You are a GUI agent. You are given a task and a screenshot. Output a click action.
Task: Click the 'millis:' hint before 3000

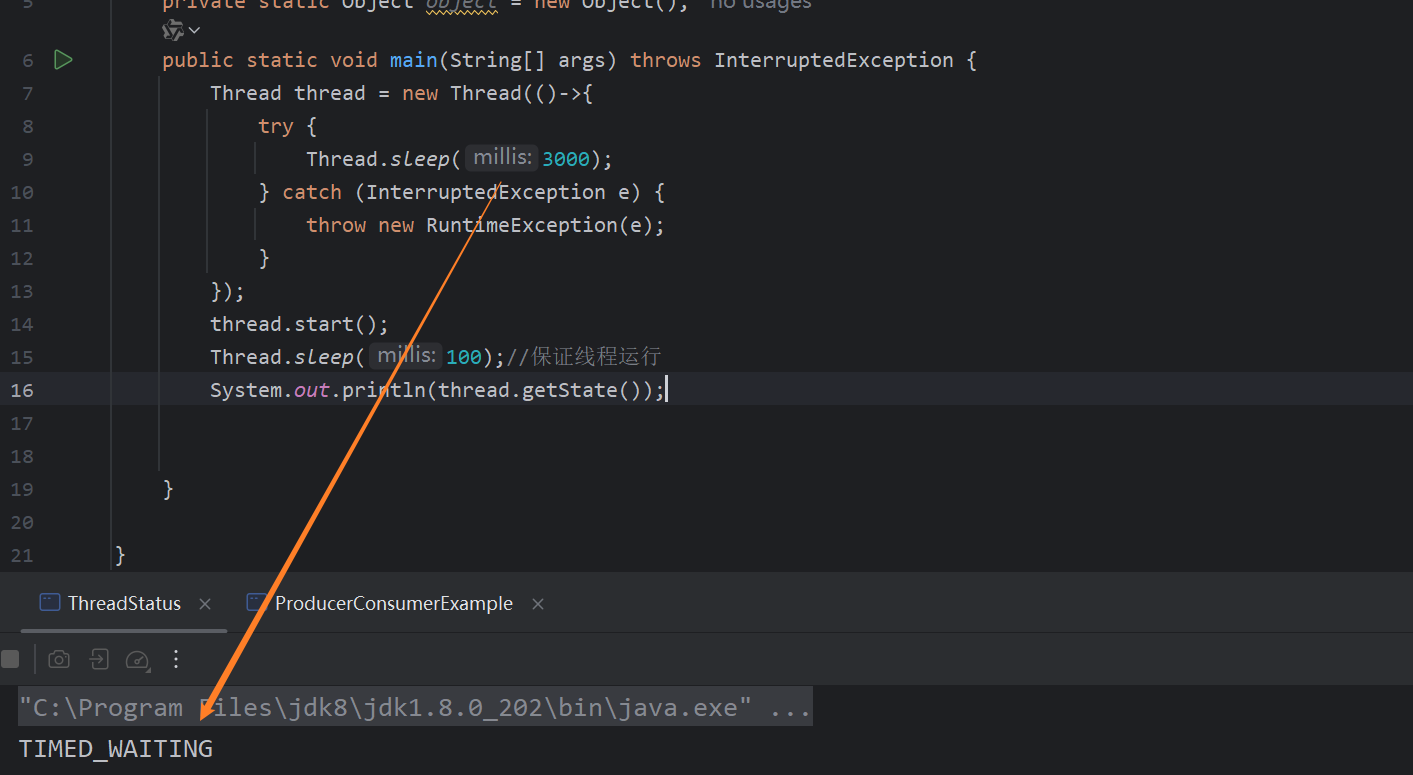pos(501,158)
